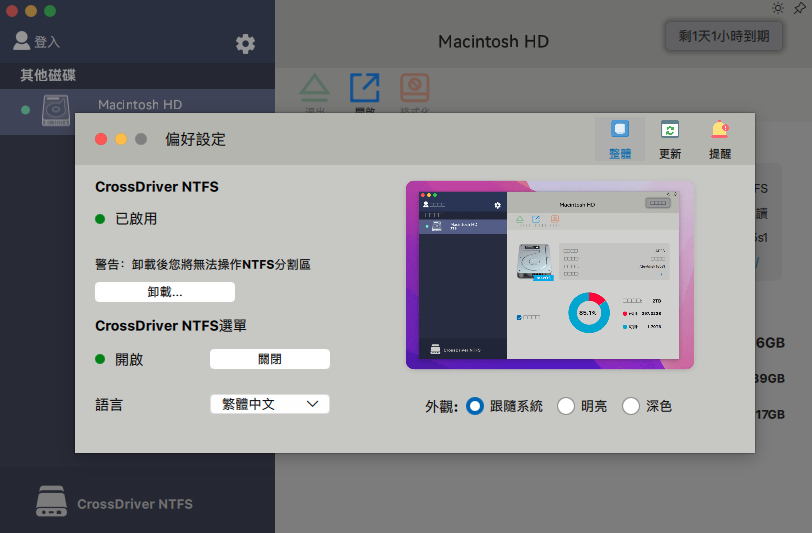Select the Macintosh HD disk icon in sidebar
The width and height of the screenshot is (812, 533).
(x=55, y=110)
